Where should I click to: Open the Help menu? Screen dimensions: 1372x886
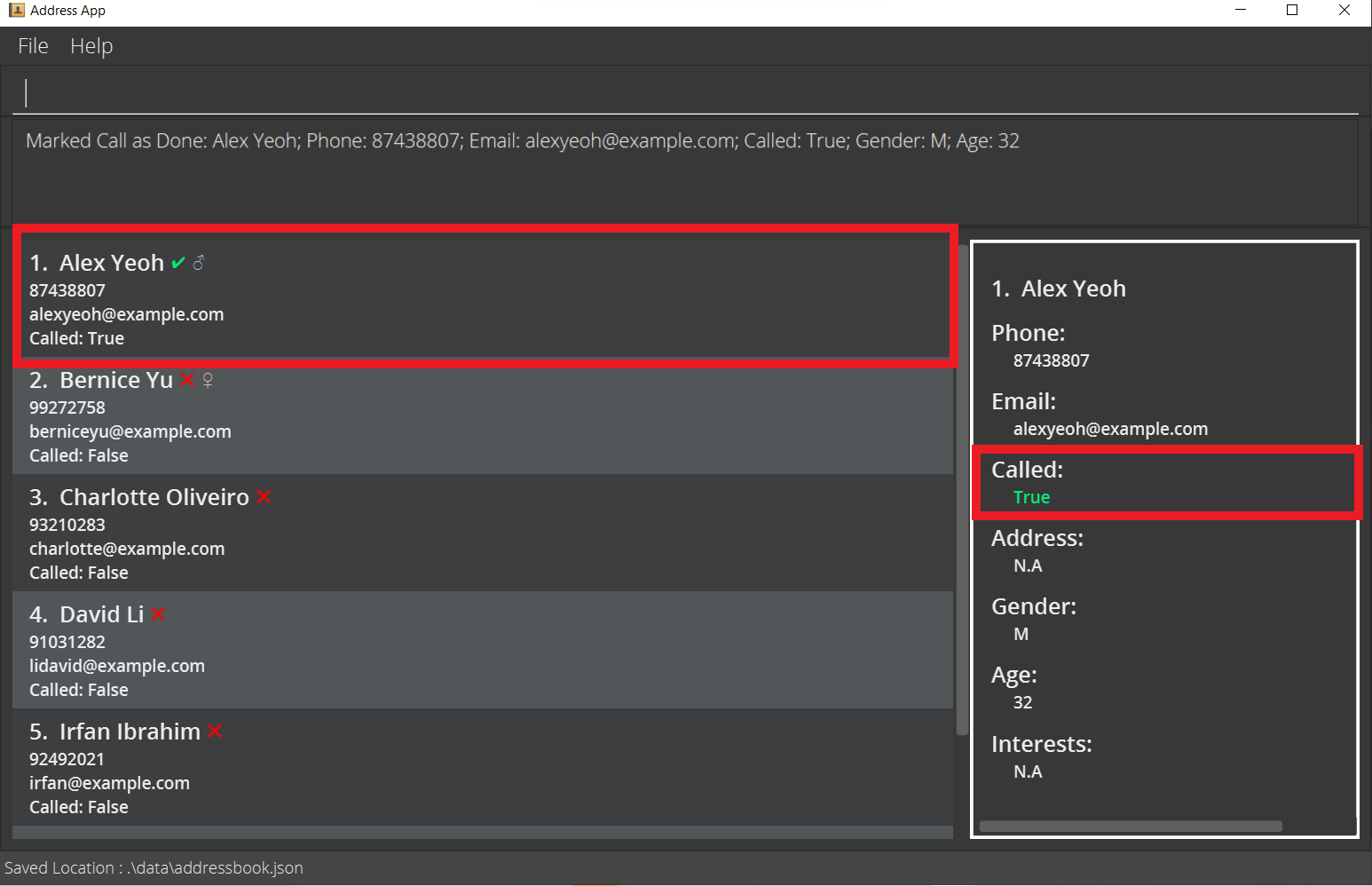[x=91, y=46]
